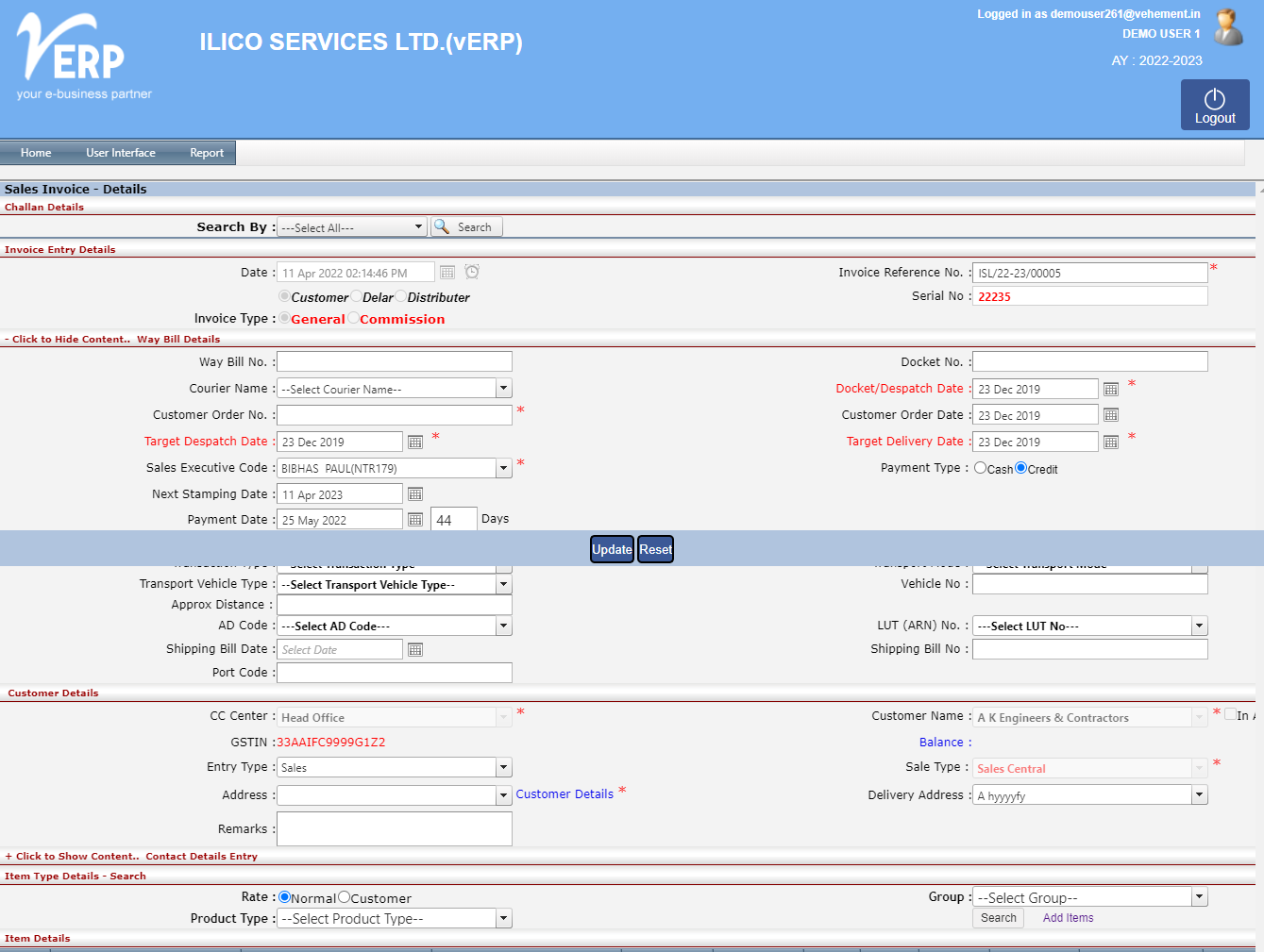Open the customer Address dropdown
This screenshot has height=952, width=1264.
coord(395,795)
